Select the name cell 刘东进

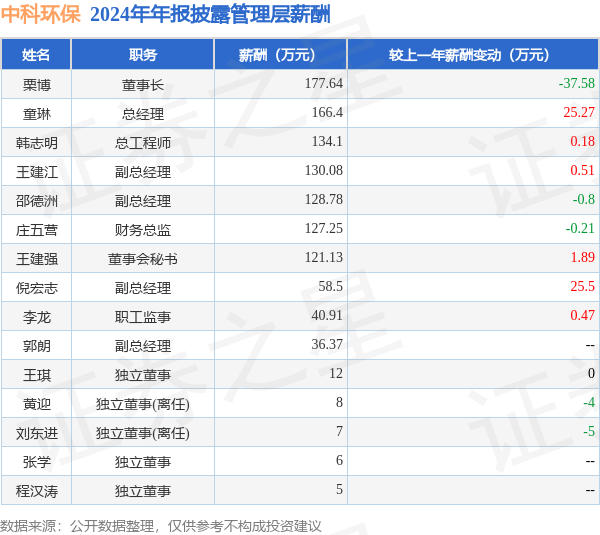tap(36, 434)
